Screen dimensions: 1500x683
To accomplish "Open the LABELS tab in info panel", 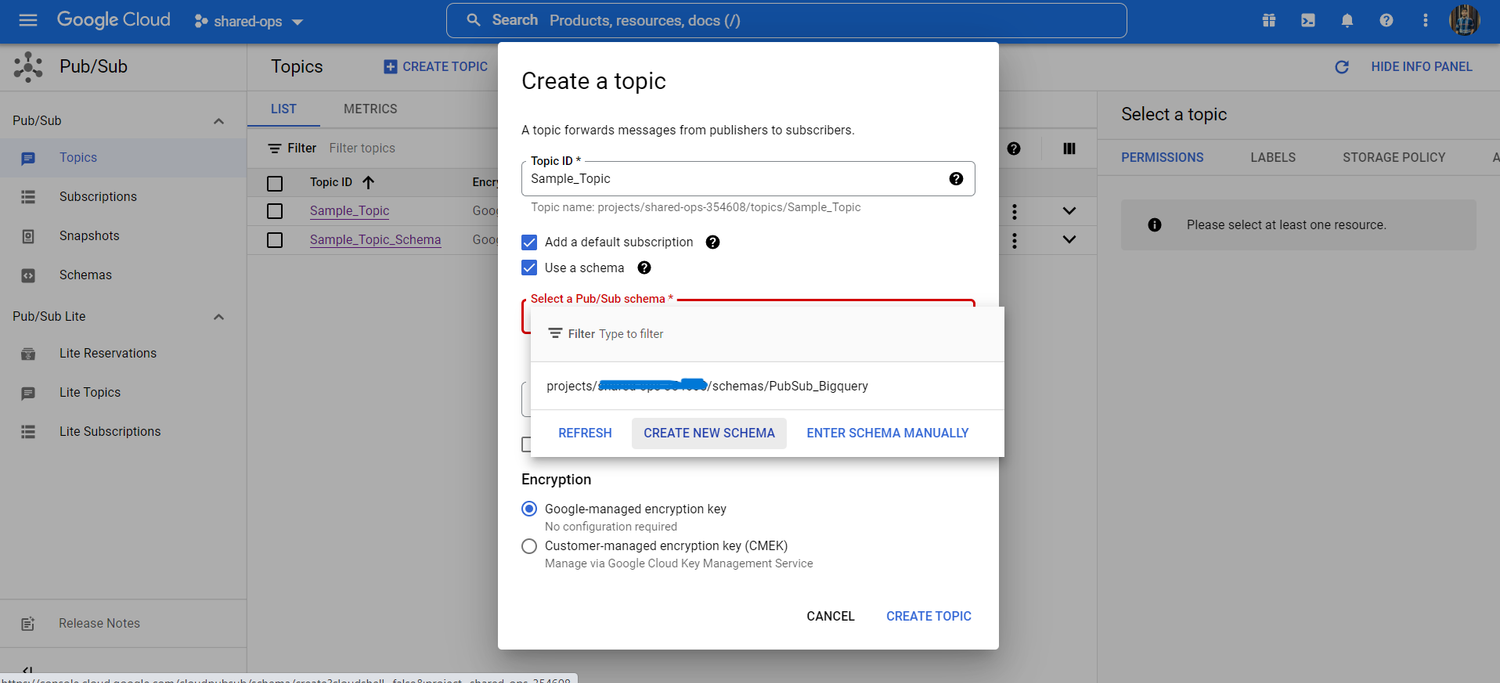I will [x=1272, y=157].
